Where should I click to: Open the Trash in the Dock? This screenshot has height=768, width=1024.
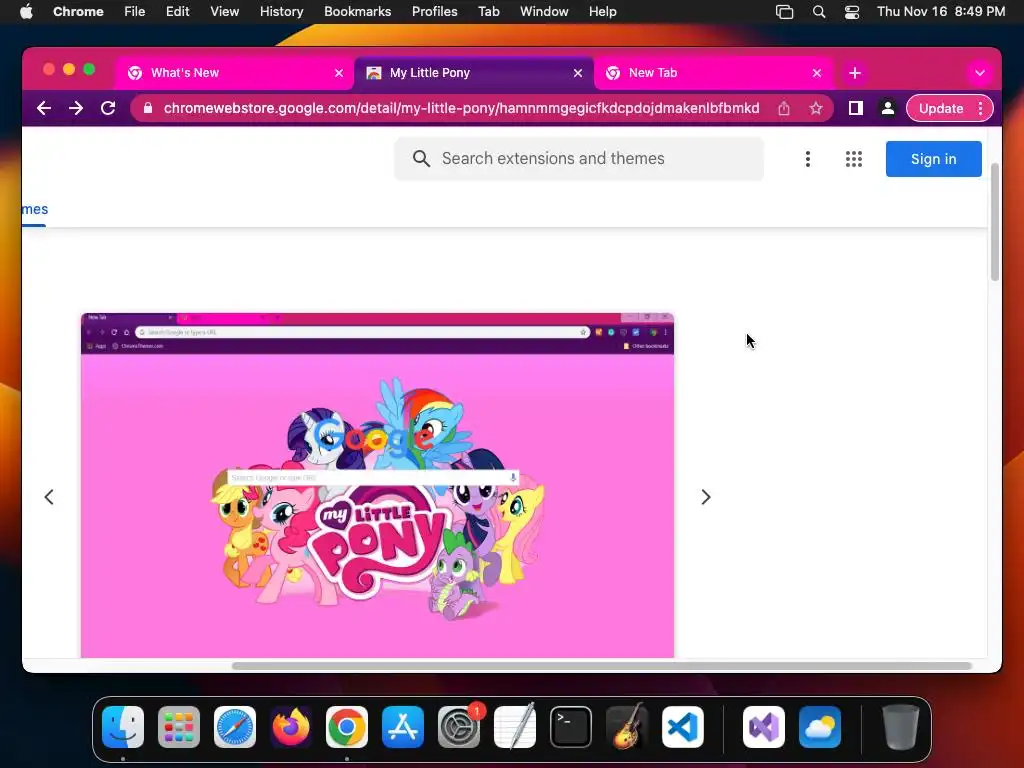click(x=901, y=727)
